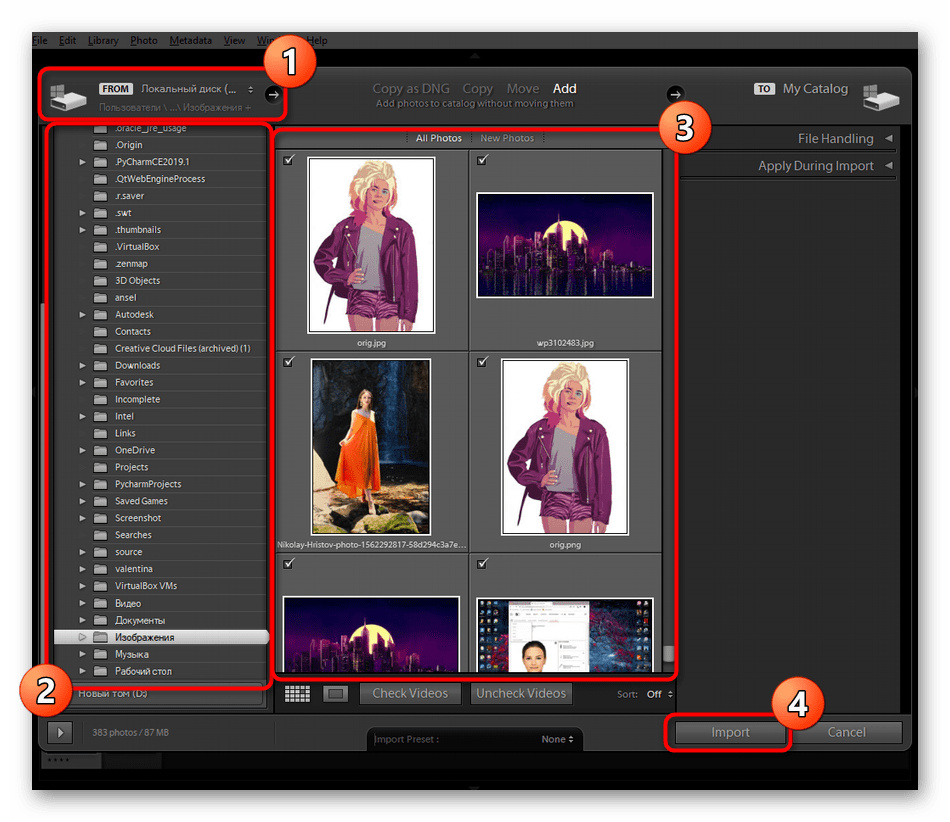Select the Grid view icon
This screenshot has height=822, width=950.
pyautogui.click(x=296, y=693)
